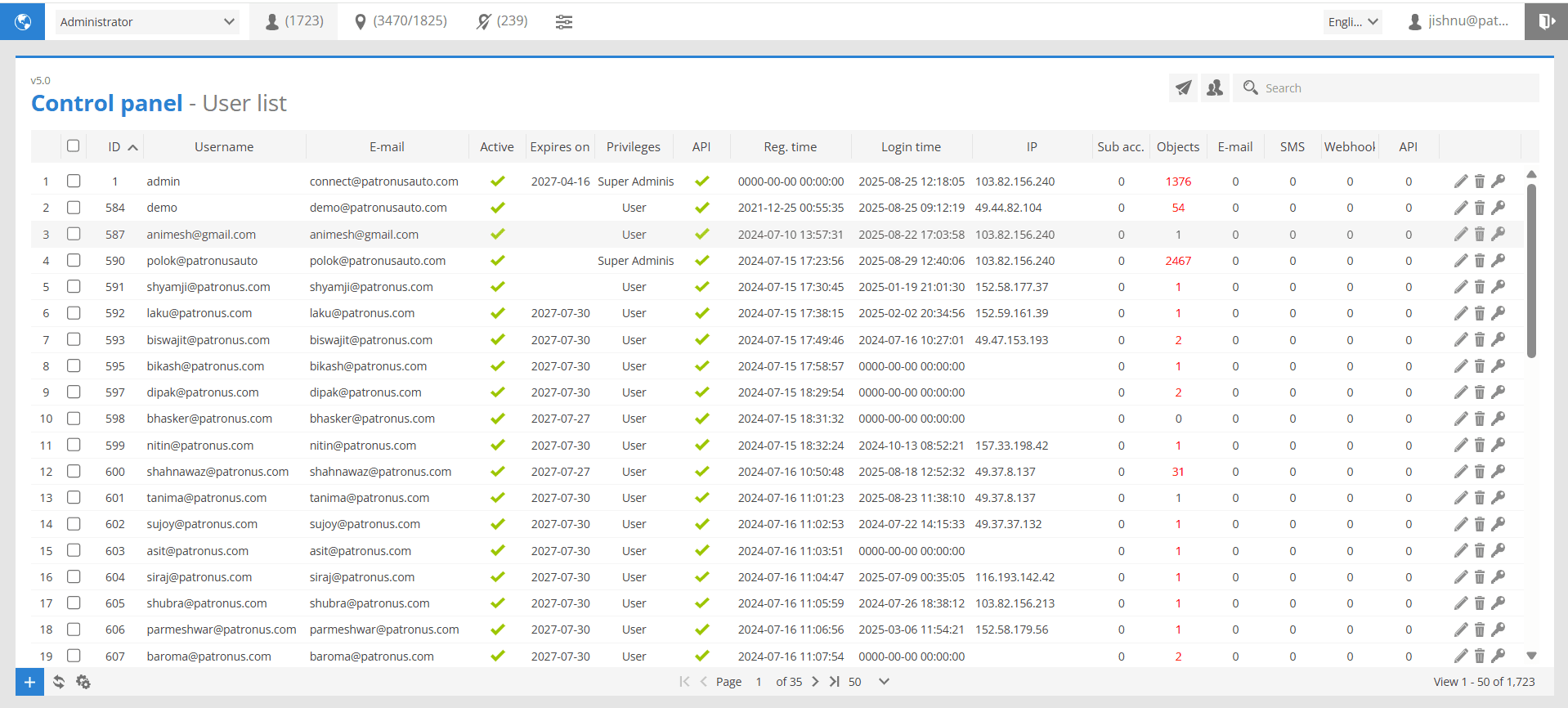Screen dimensions: 1568x708
Task: Click the logout icon in top-right corner
Action: click(1546, 21)
